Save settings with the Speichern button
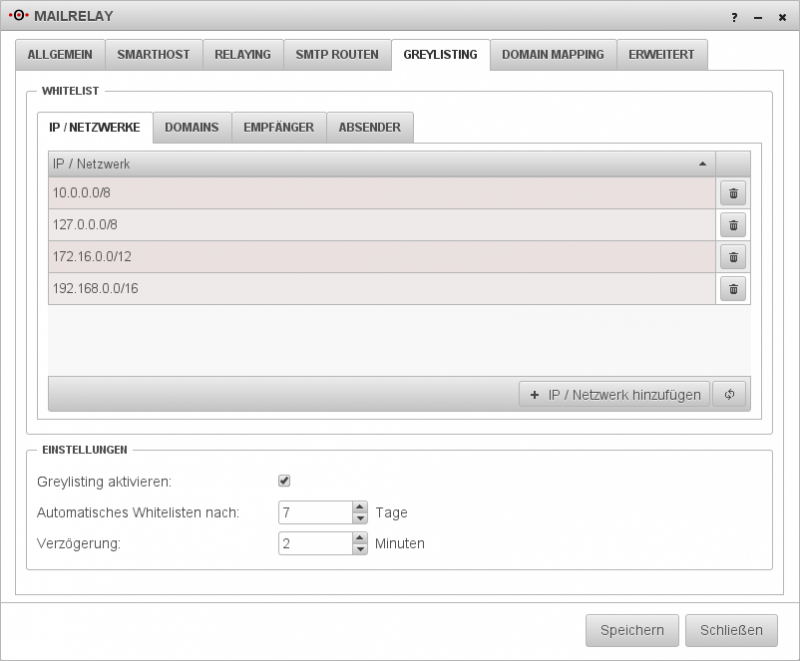 point(632,630)
